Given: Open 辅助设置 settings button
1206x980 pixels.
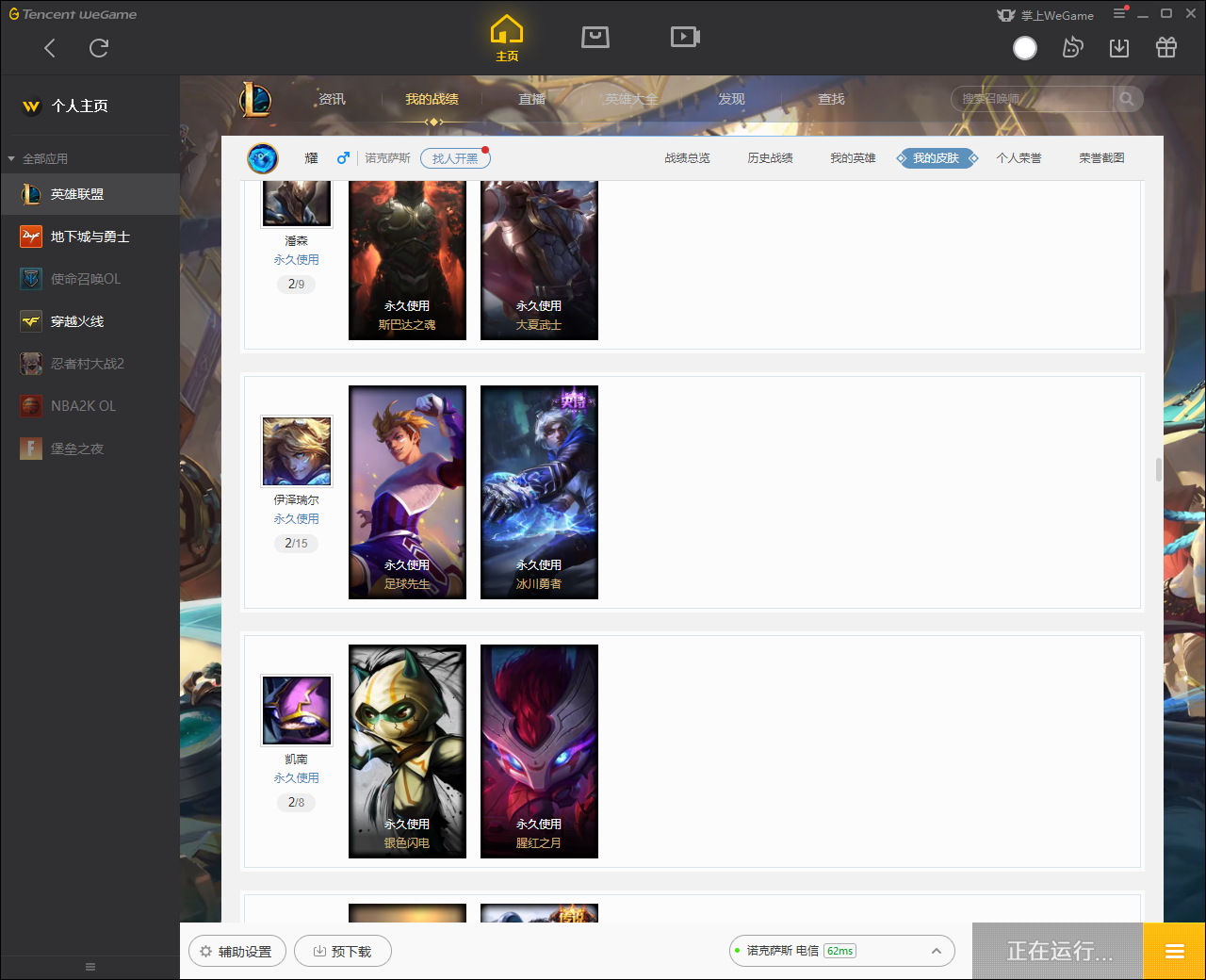Looking at the screenshot, I should [x=237, y=952].
